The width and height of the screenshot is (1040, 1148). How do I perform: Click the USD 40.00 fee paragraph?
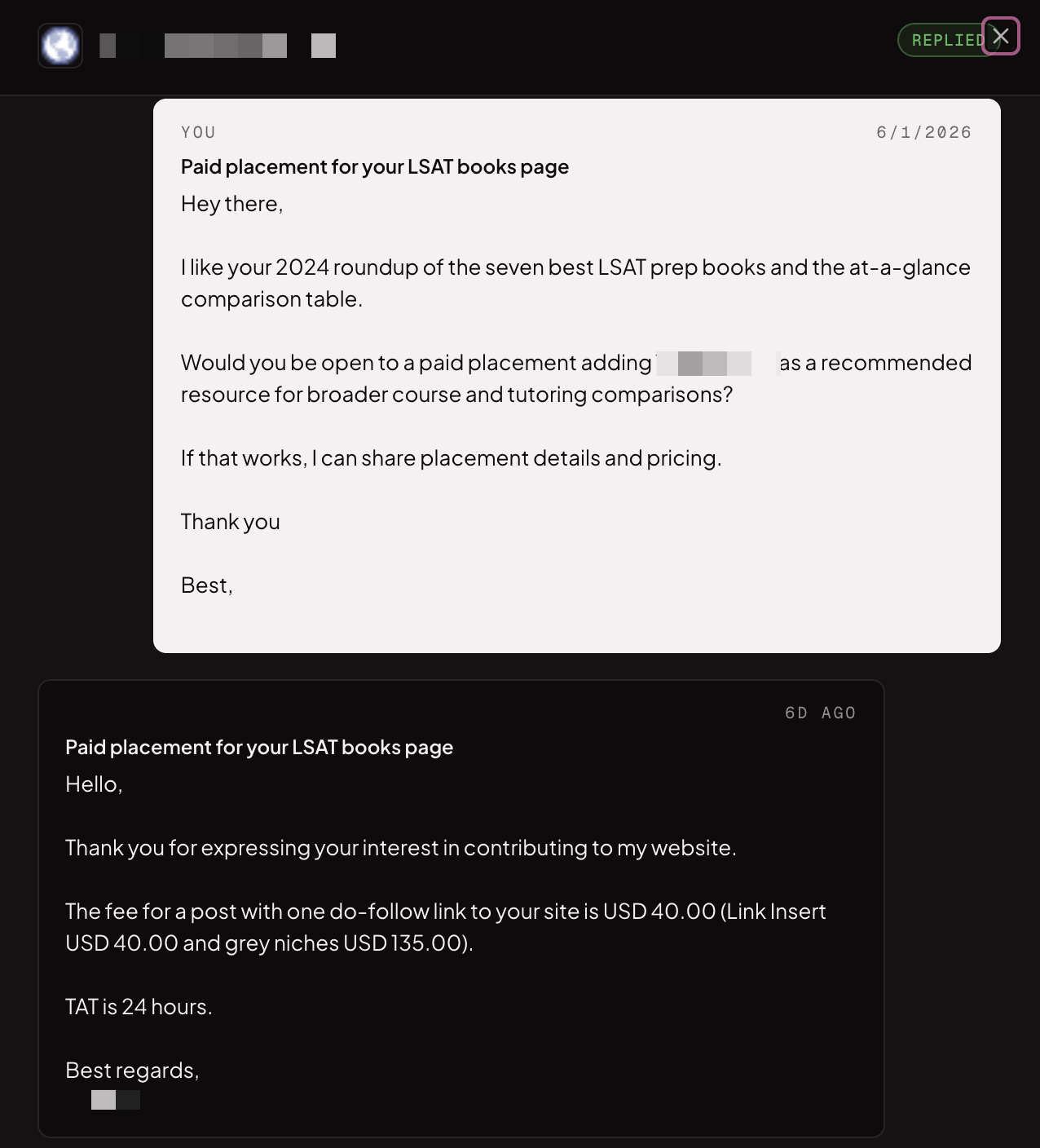point(446,927)
